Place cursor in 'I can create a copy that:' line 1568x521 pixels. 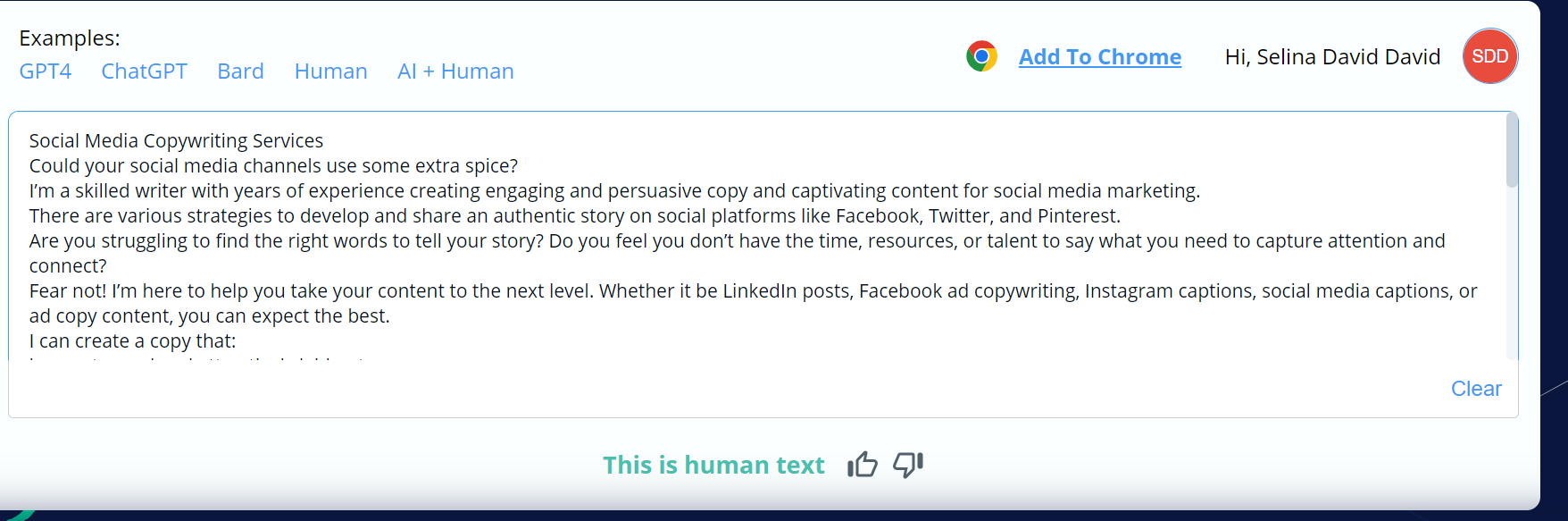coord(132,341)
